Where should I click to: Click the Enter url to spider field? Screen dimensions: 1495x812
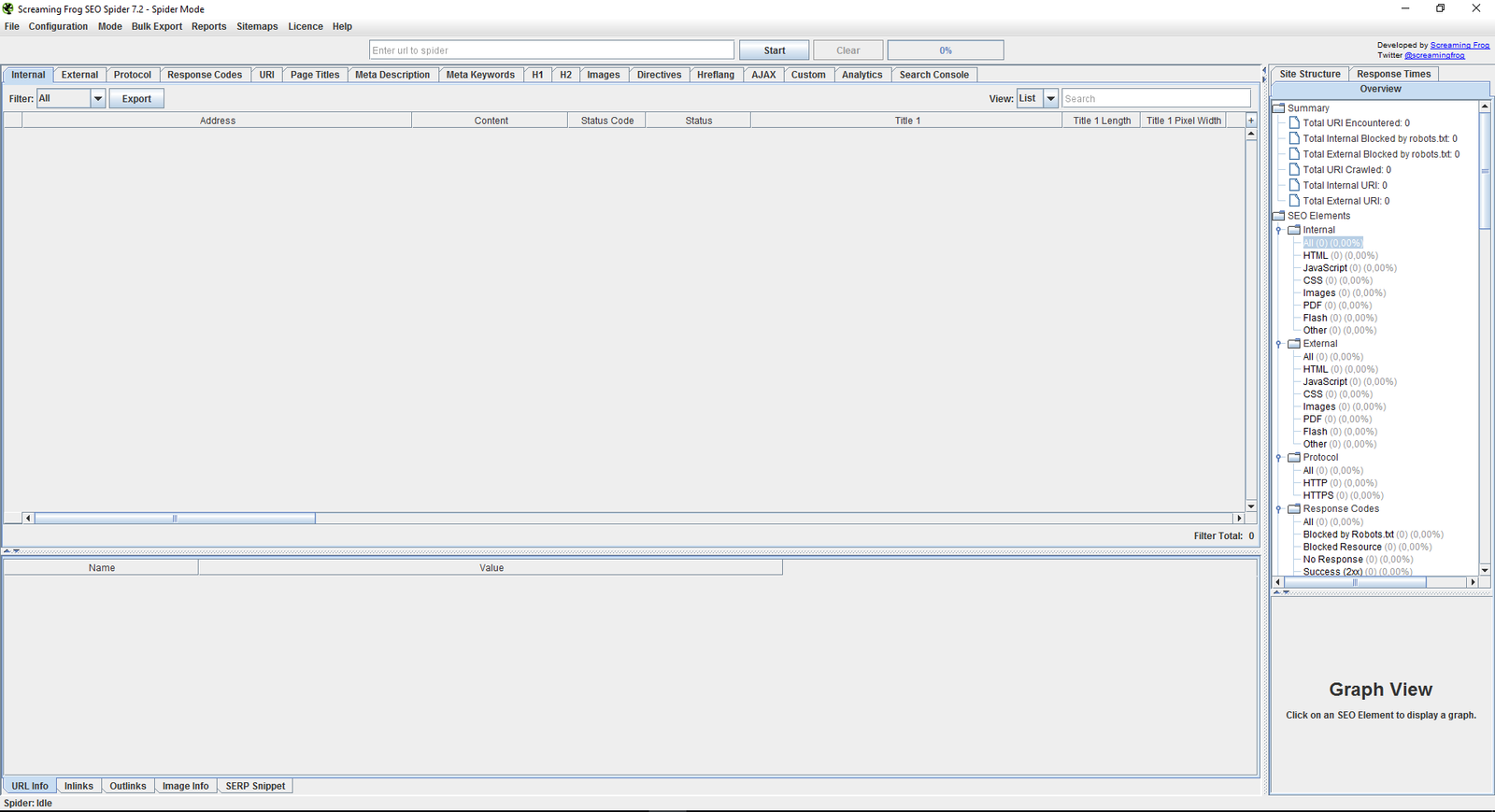point(551,50)
